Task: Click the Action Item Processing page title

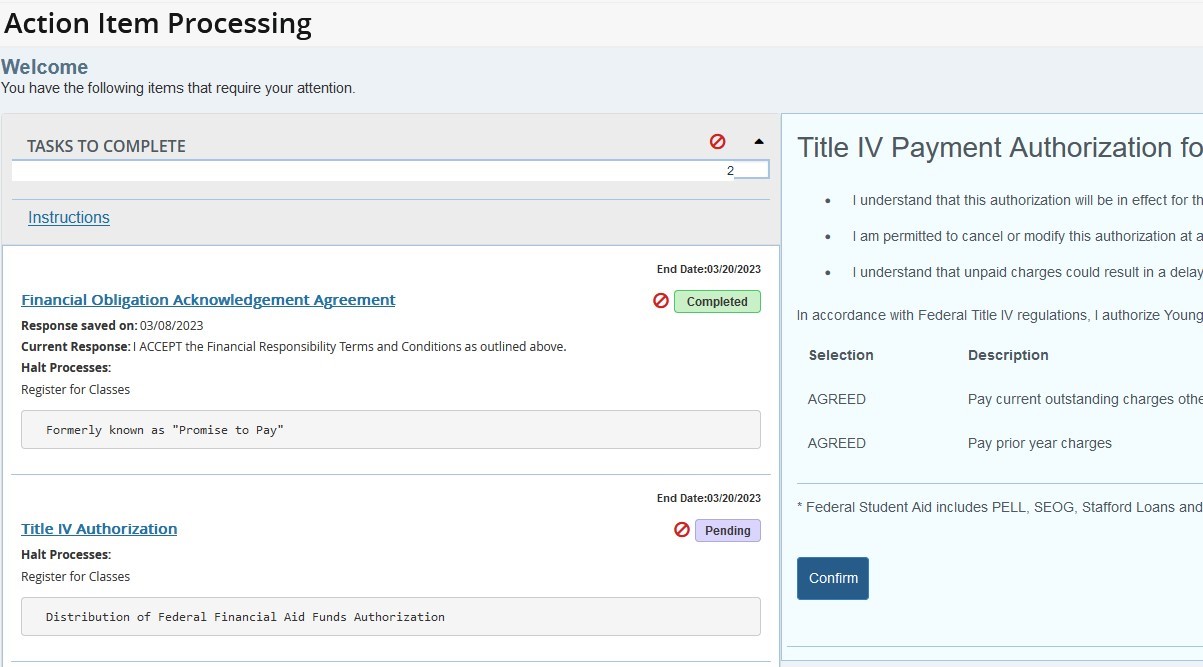Action: (x=158, y=23)
